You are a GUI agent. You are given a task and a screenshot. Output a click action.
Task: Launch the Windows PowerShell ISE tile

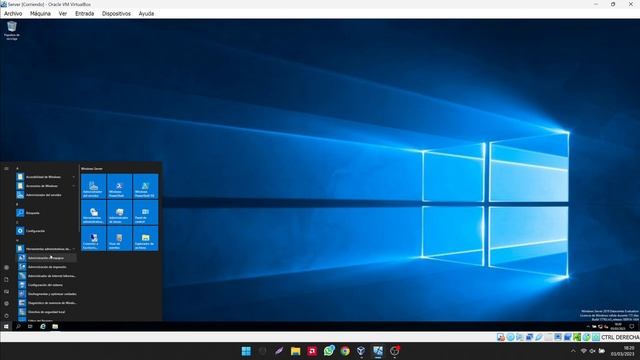145,187
